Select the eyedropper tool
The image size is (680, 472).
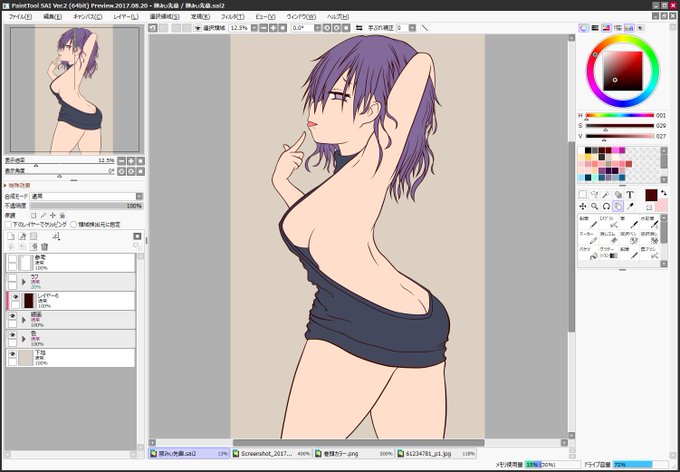coord(630,206)
